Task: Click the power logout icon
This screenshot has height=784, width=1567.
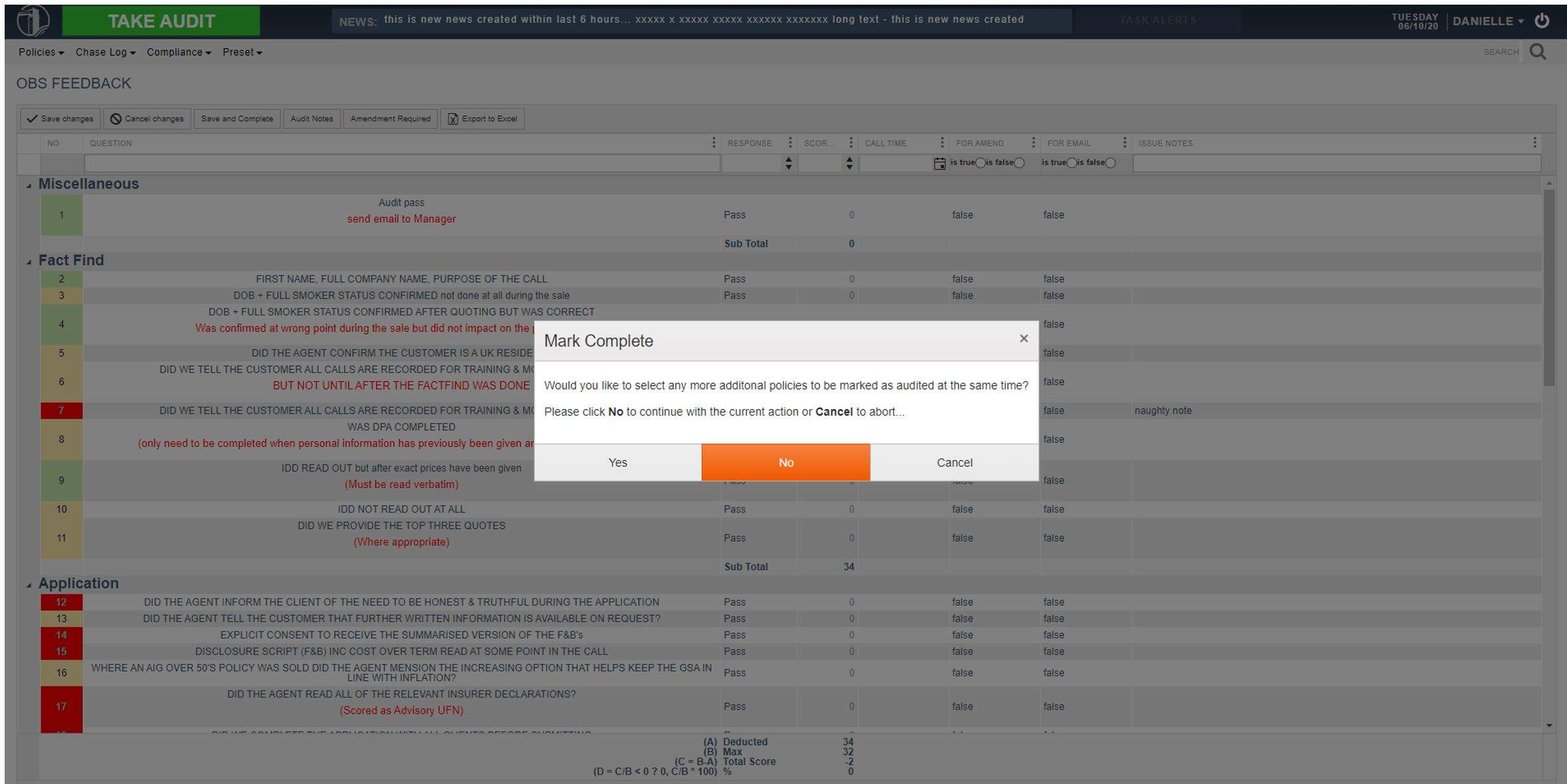Action: click(1542, 21)
